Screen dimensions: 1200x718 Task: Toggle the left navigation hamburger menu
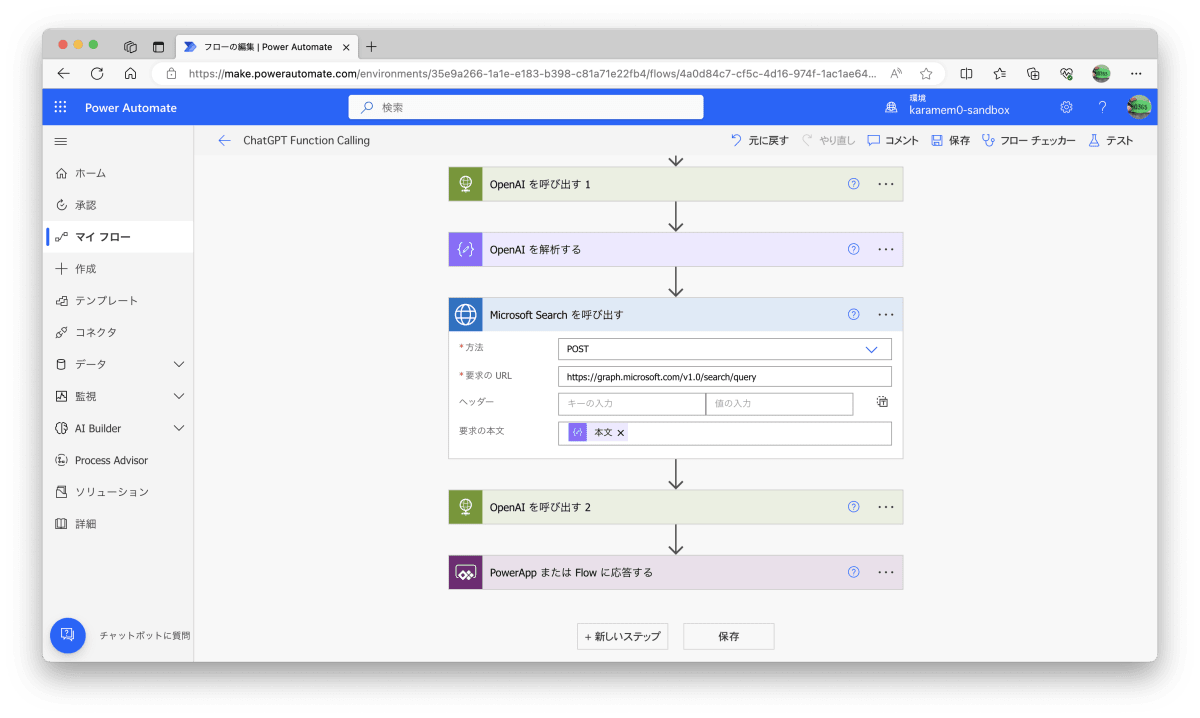click(61, 141)
